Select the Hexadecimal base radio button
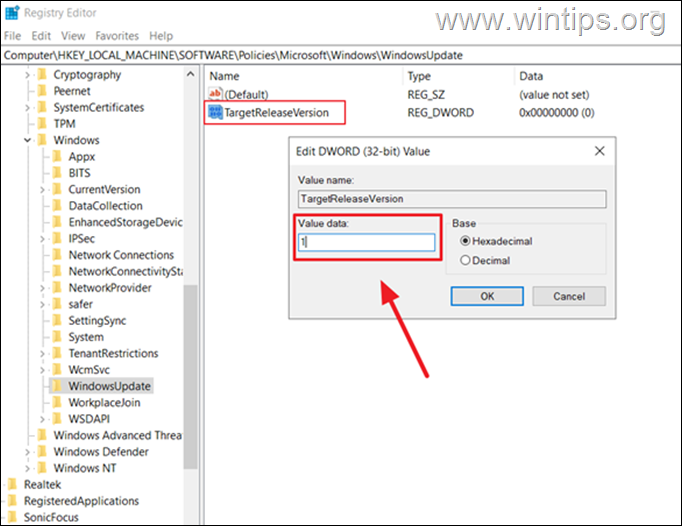The image size is (682, 526). [465, 241]
